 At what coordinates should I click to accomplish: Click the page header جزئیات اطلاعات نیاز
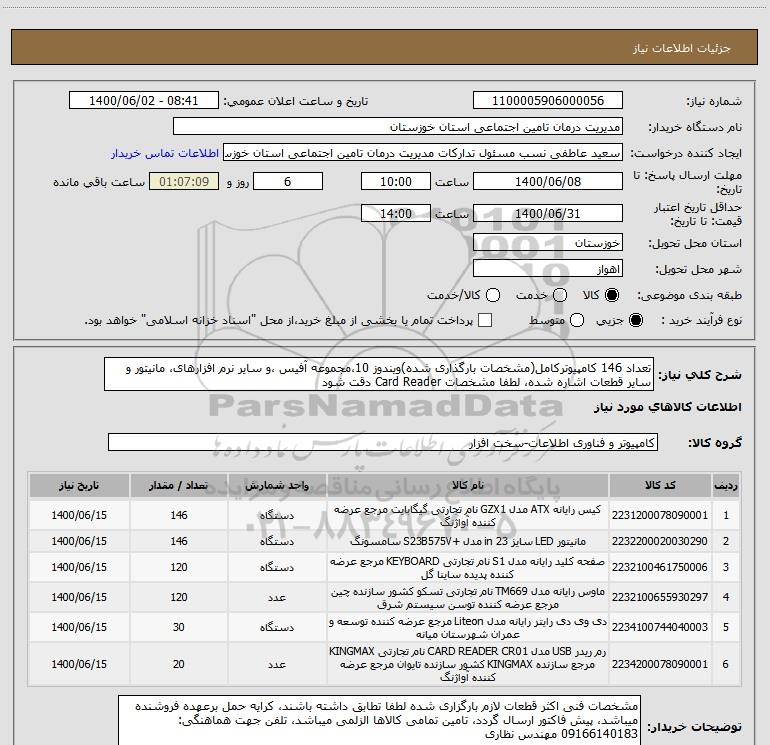682,48
